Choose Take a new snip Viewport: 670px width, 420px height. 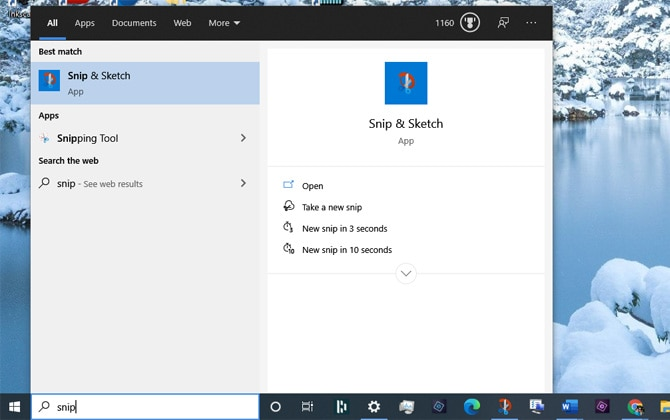click(x=332, y=207)
